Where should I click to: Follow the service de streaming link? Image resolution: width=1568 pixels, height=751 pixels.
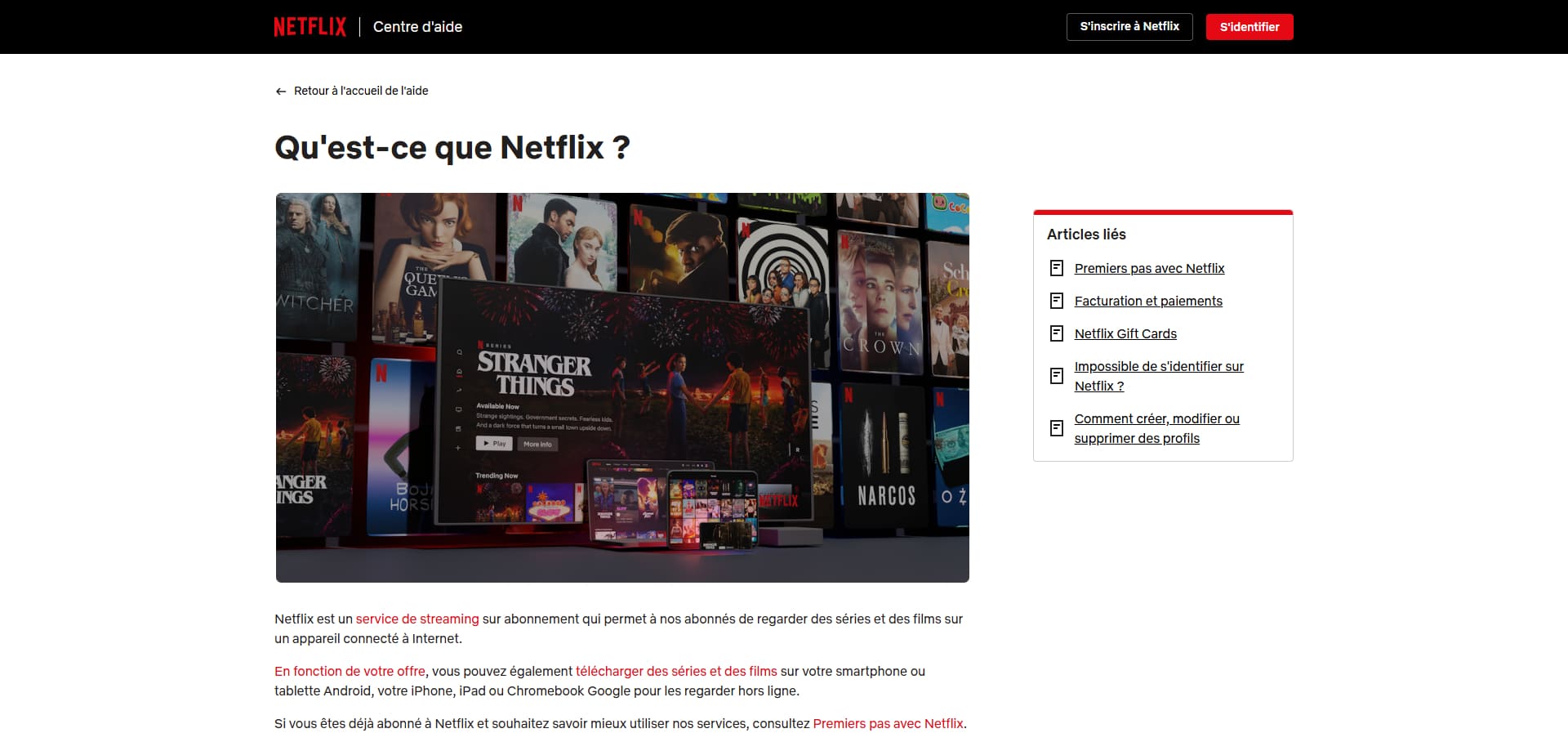click(417, 619)
